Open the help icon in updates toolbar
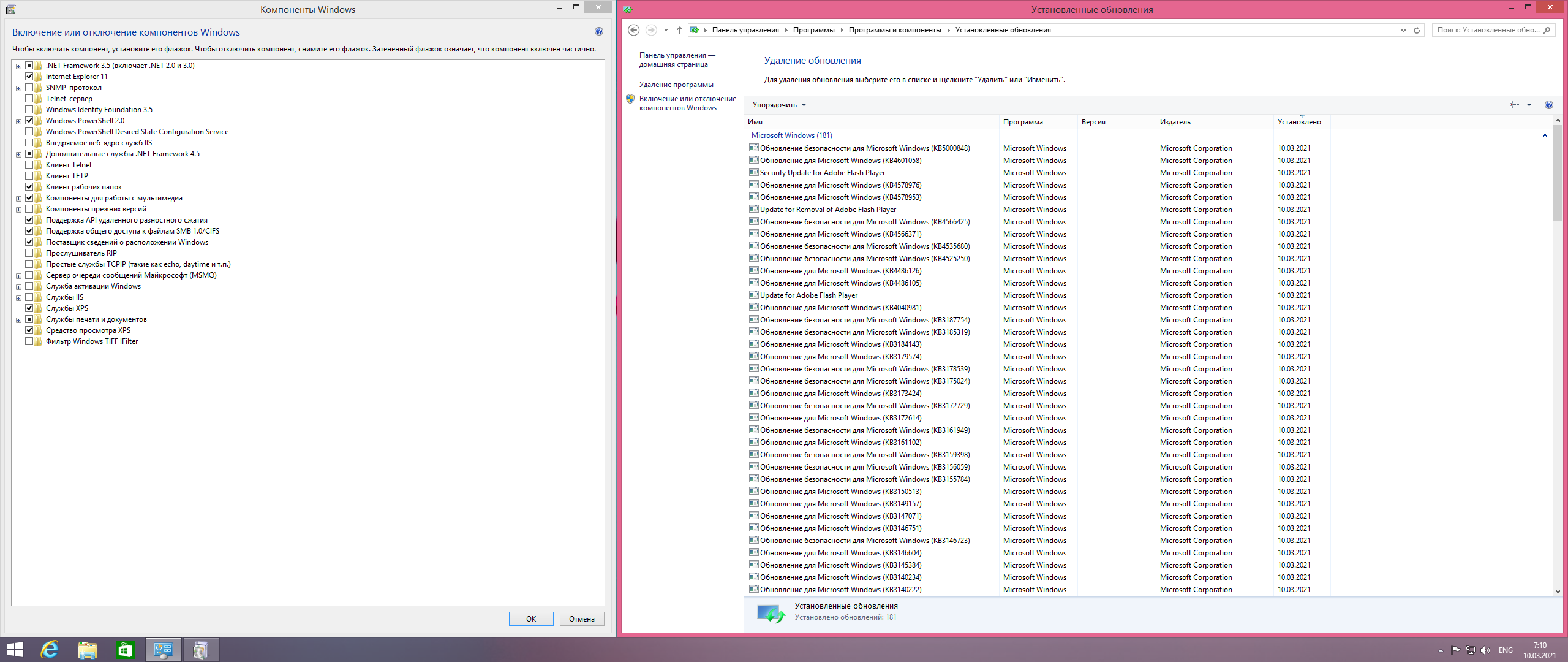 tap(1548, 105)
